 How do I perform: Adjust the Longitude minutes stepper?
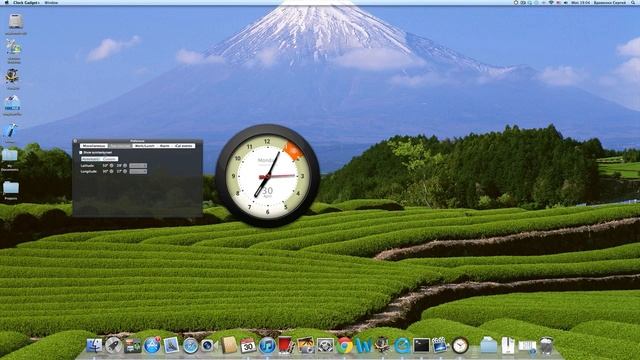(125, 171)
